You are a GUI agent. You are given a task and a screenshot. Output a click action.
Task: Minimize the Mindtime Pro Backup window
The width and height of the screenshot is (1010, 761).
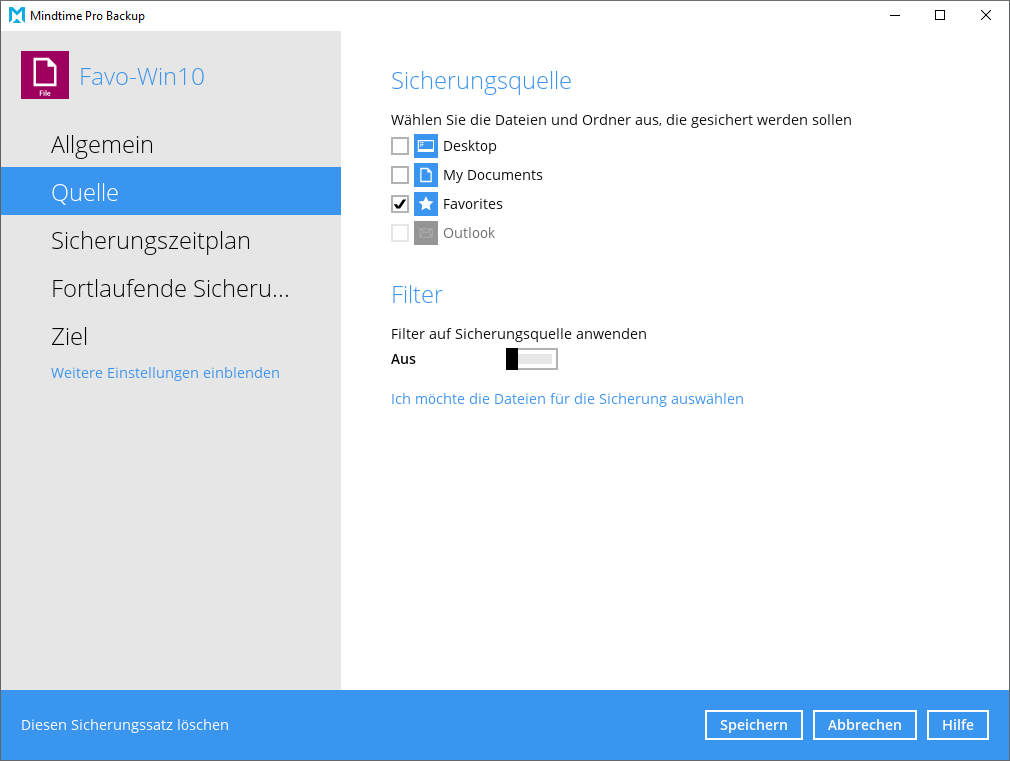[895, 15]
